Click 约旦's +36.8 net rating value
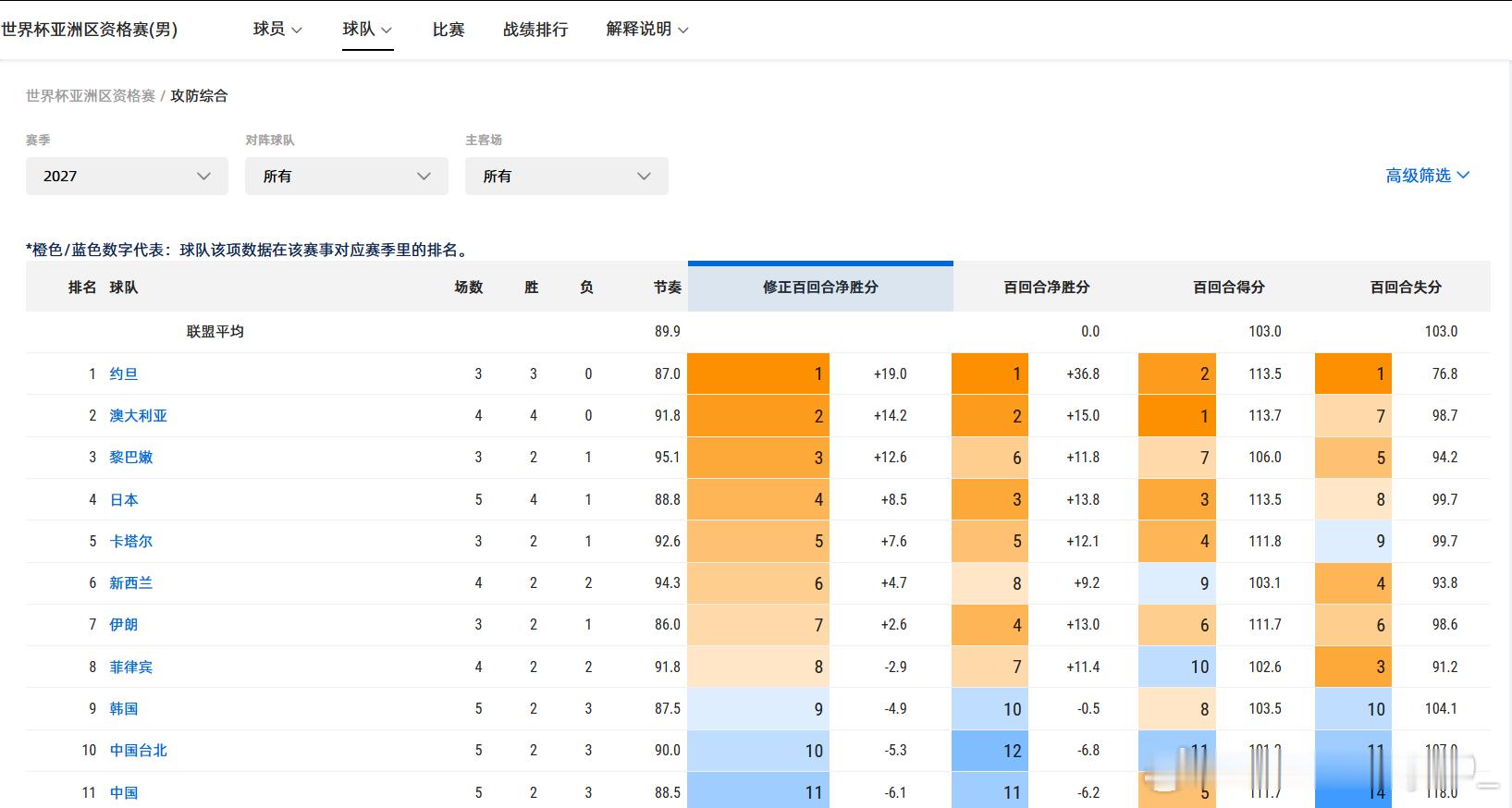The image size is (1512, 808). [x=1082, y=373]
